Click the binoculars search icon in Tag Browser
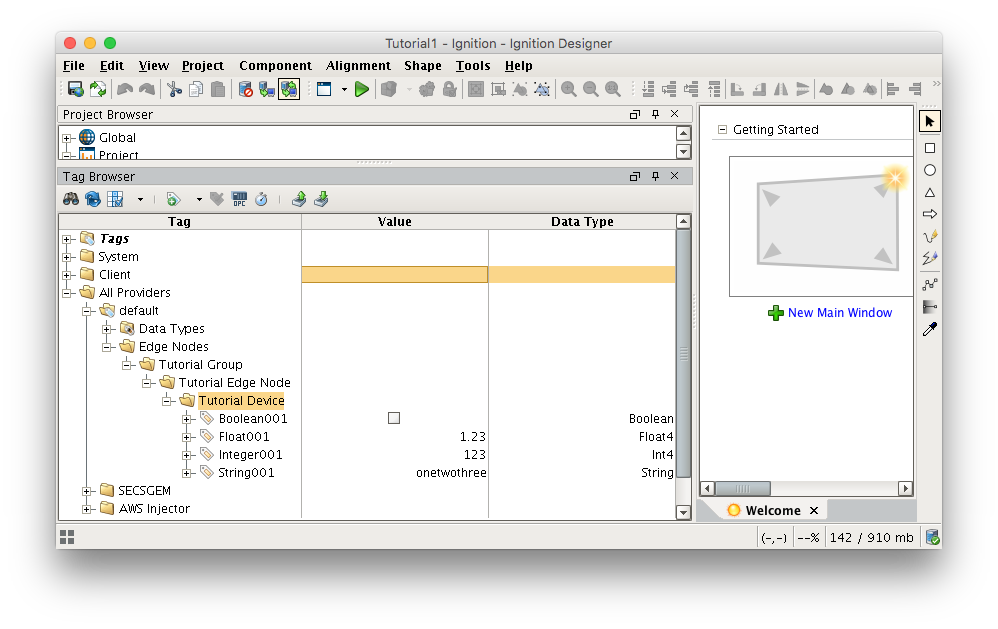The width and height of the screenshot is (998, 629). tap(71, 199)
